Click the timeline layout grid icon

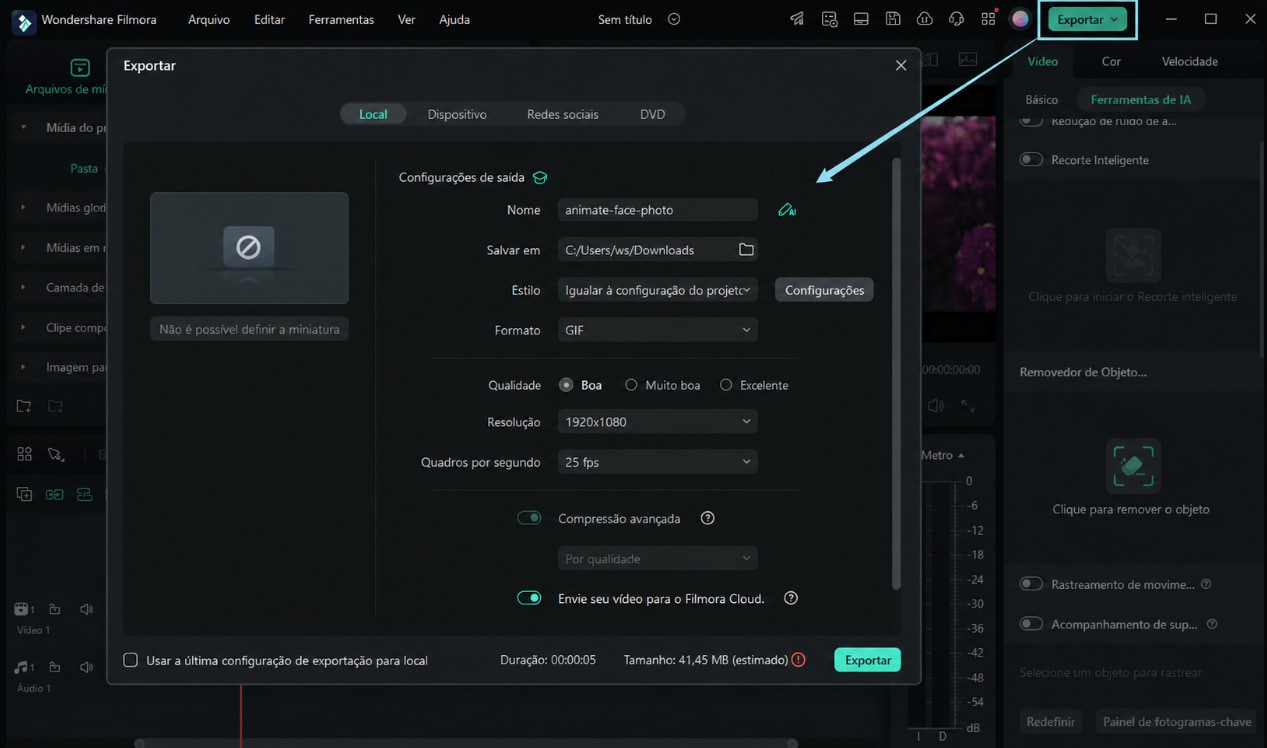click(x=24, y=454)
